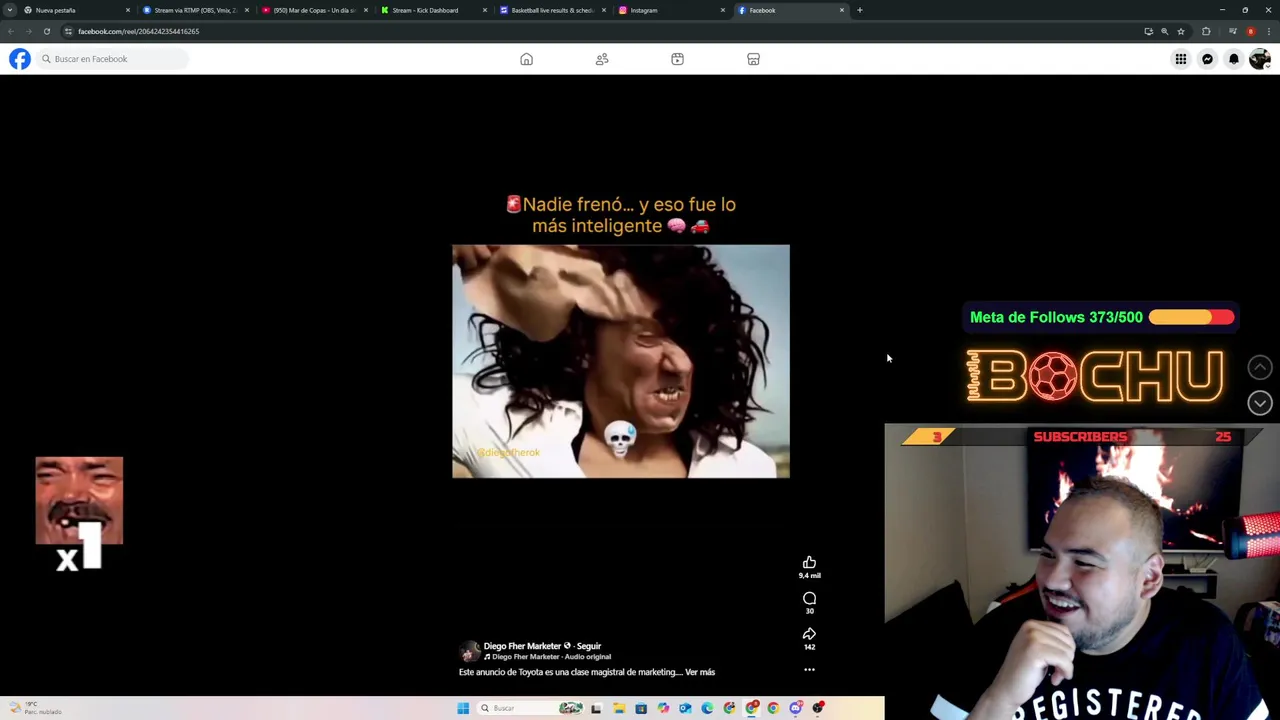1280x720 pixels.
Task: Switch to Stream via RTMP tab
Action: click(x=194, y=10)
